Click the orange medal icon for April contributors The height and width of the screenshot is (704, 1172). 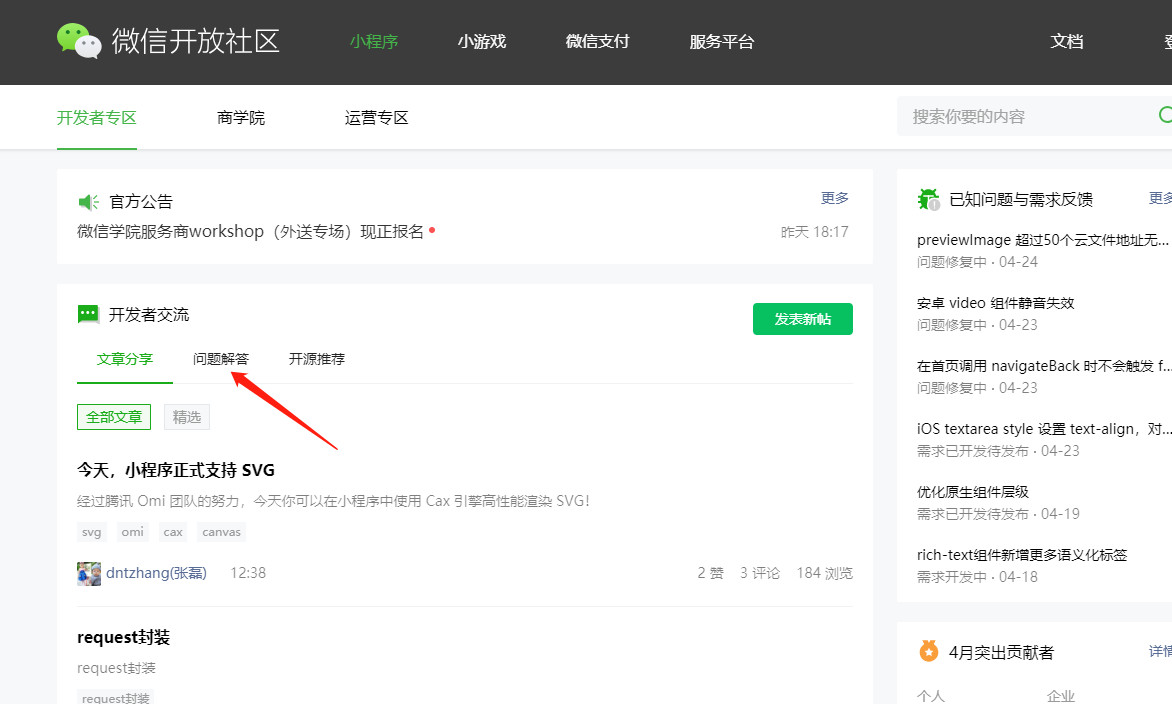point(928,651)
